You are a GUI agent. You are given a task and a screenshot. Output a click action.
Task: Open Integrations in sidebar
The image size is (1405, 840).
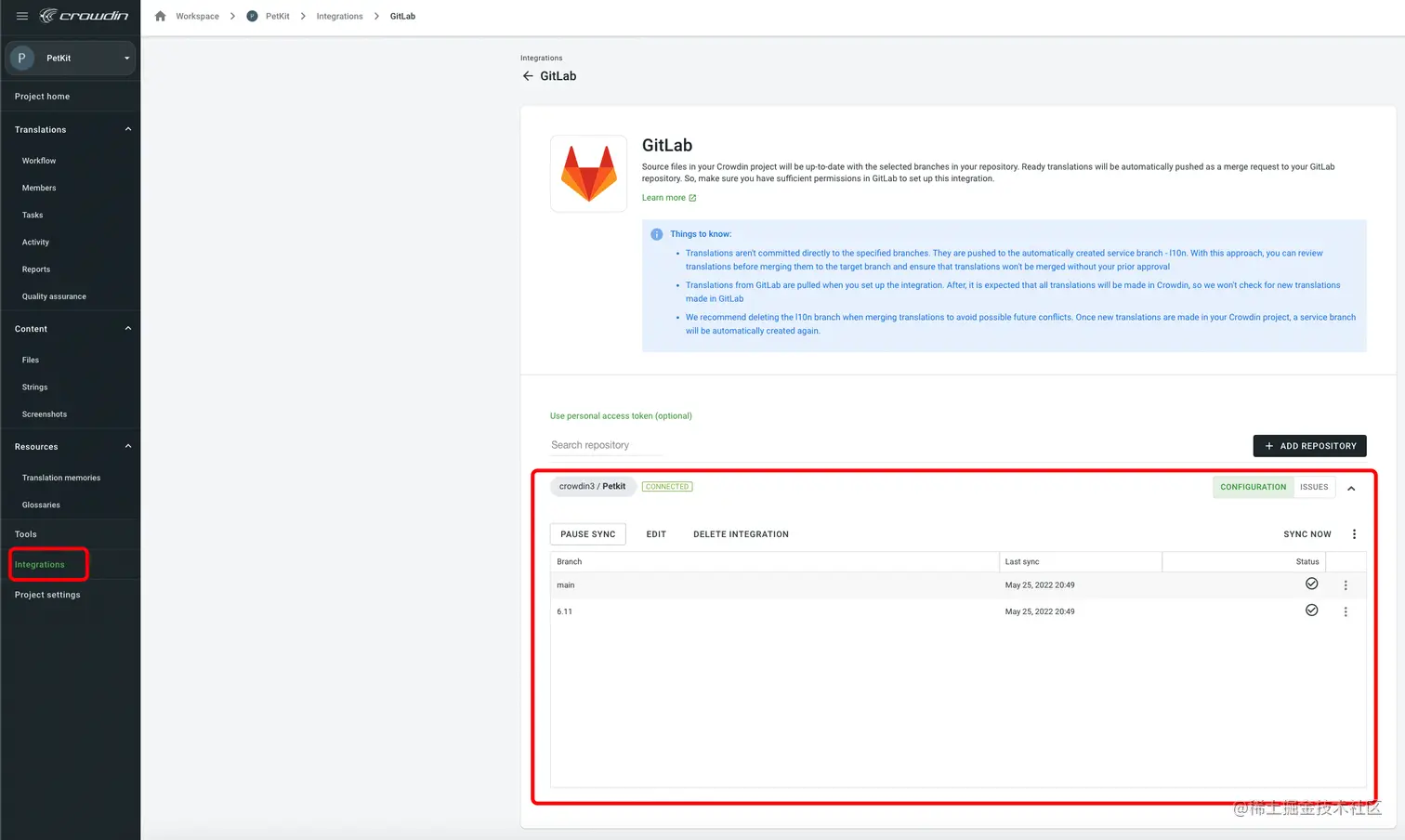[x=40, y=564]
